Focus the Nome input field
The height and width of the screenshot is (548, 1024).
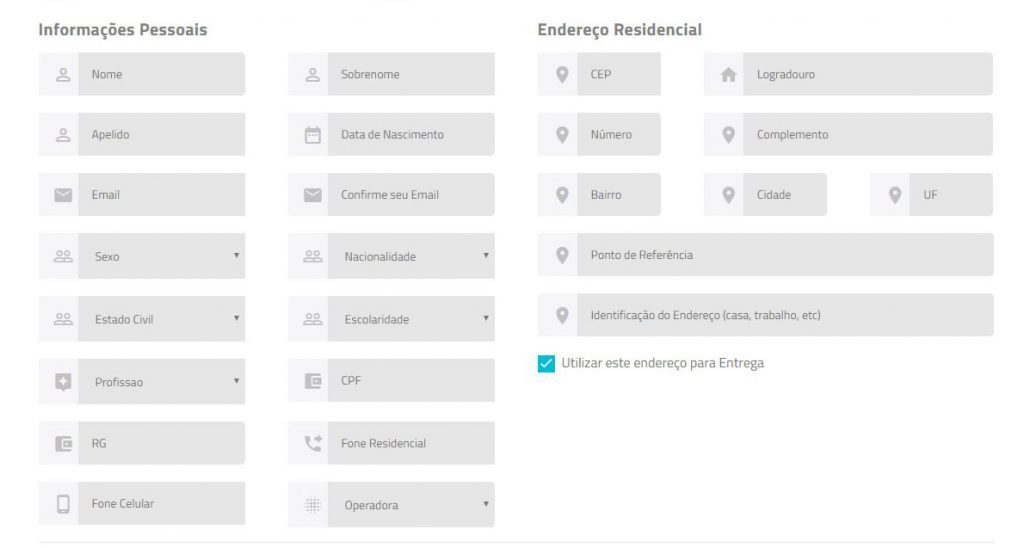click(x=161, y=75)
